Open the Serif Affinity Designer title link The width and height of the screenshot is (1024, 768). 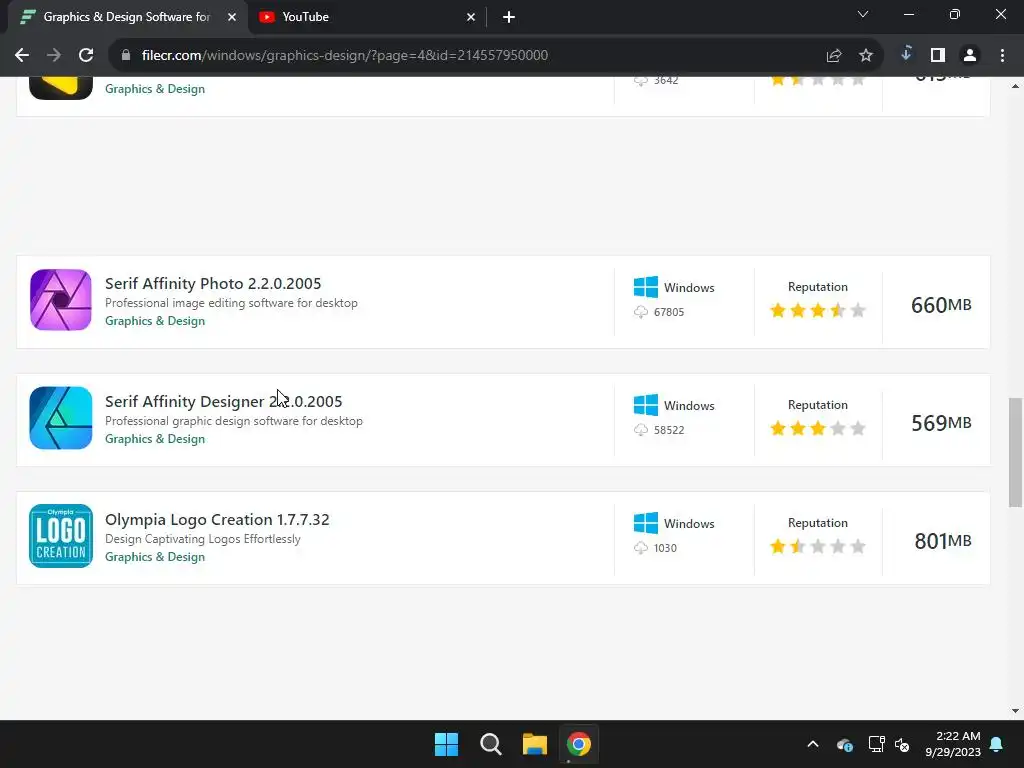(x=223, y=401)
